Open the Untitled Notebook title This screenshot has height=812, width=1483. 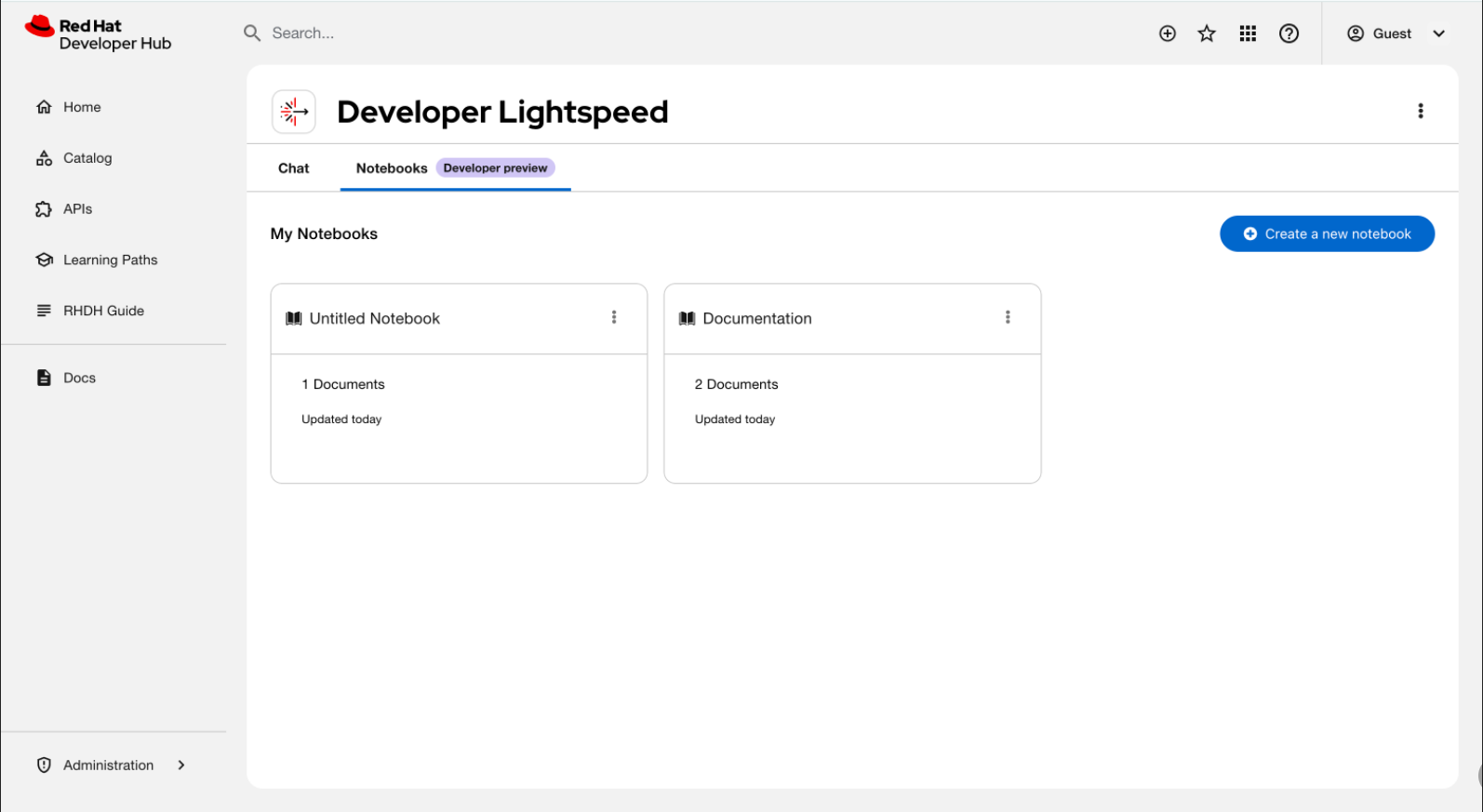[x=375, y=319]
